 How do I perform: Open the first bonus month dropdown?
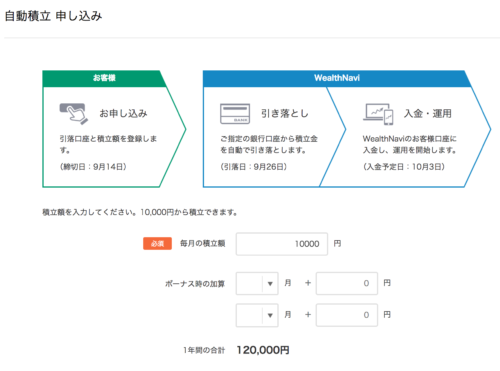click(257, 283)
